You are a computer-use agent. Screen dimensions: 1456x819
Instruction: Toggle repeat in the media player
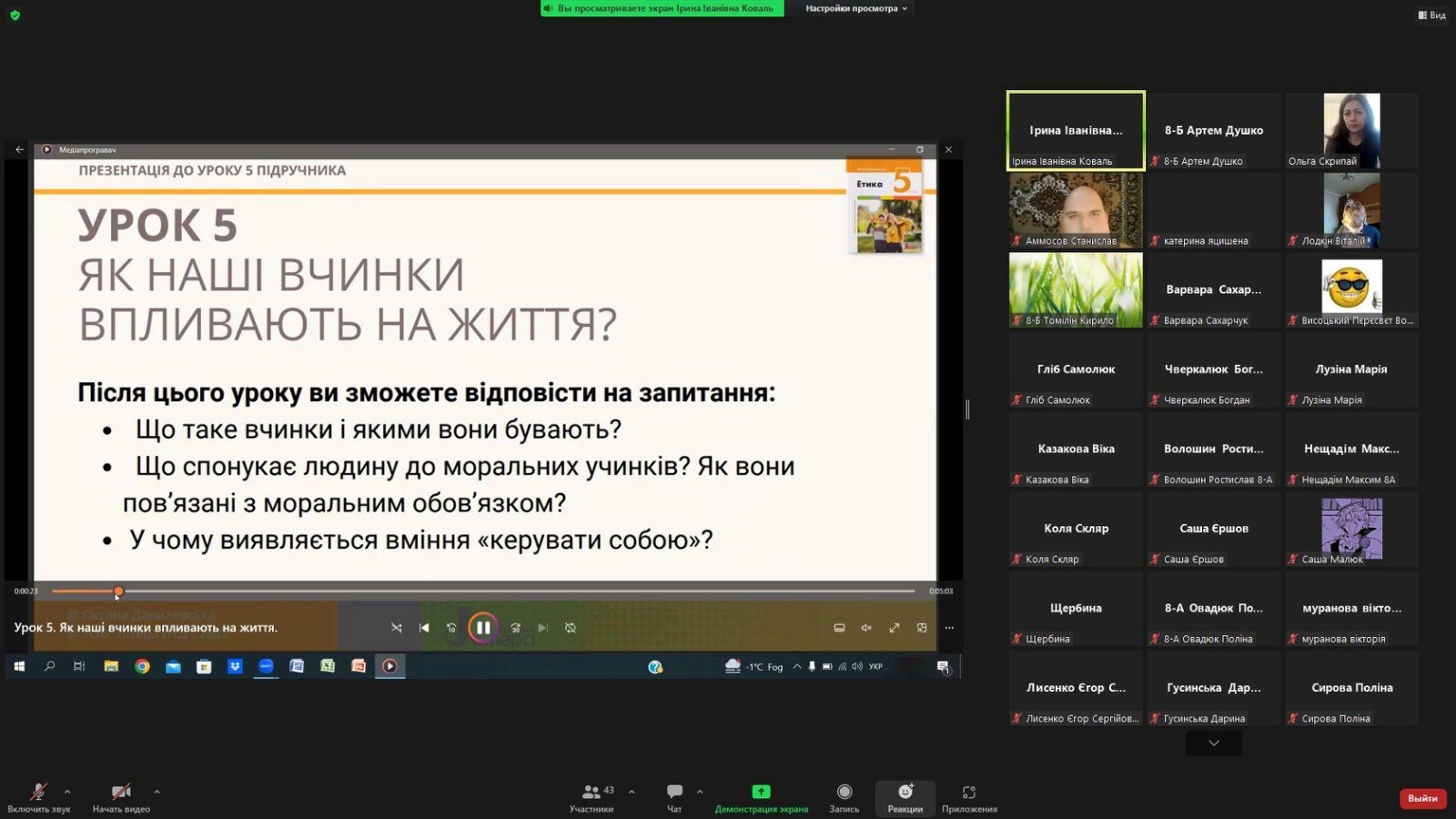tap(571, 628)
